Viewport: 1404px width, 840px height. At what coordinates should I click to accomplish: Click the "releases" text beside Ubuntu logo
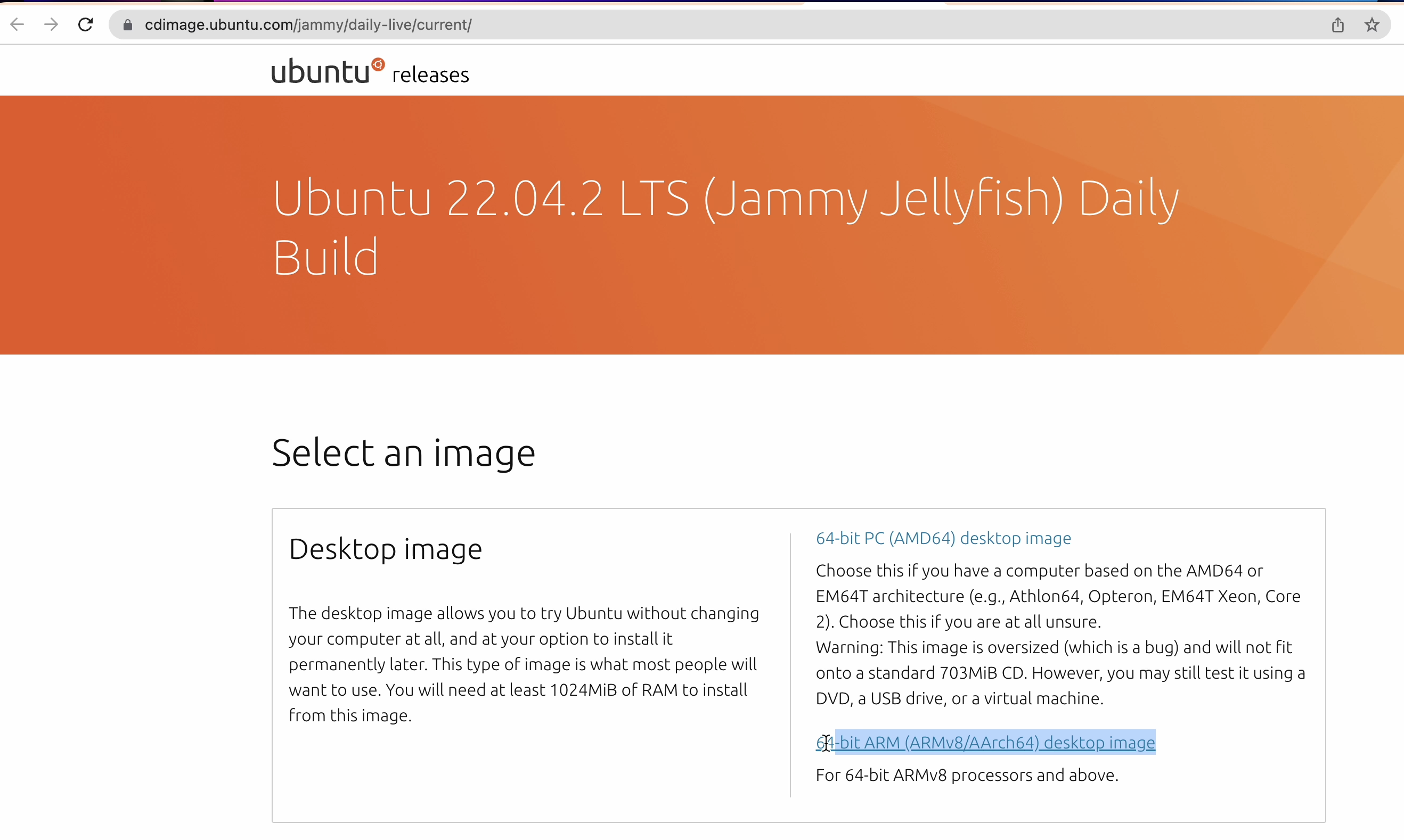click(x=430, y=75)
